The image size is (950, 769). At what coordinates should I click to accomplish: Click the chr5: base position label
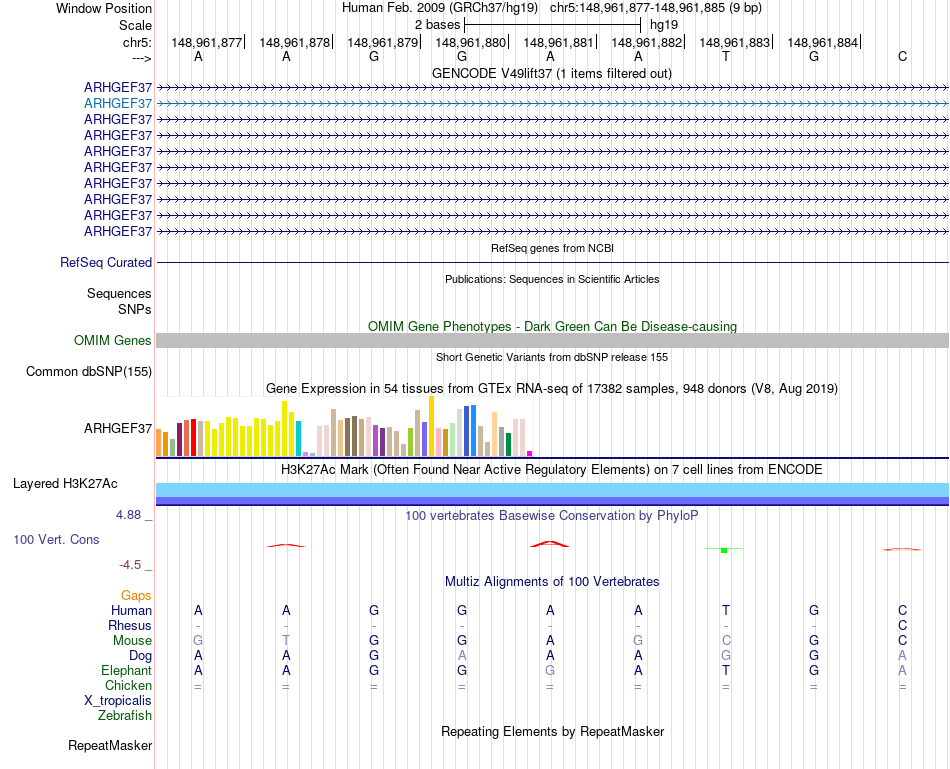pos(137,42)
